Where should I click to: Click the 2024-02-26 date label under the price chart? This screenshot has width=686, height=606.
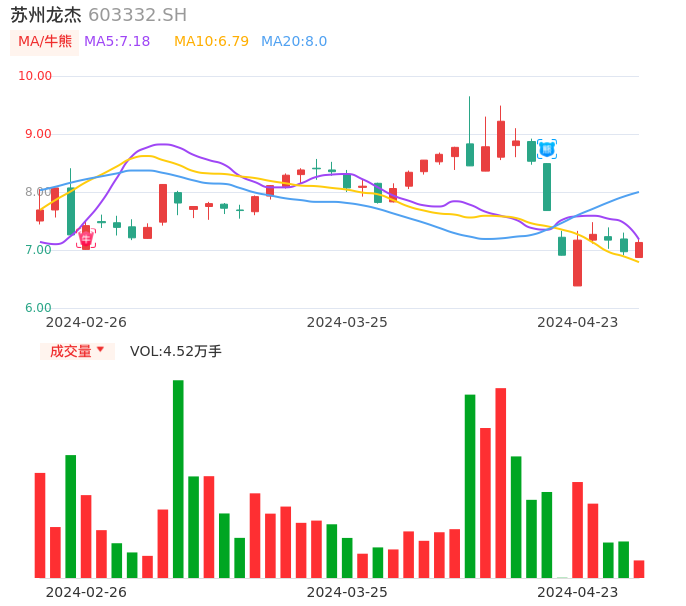click(x=86, y=322)
